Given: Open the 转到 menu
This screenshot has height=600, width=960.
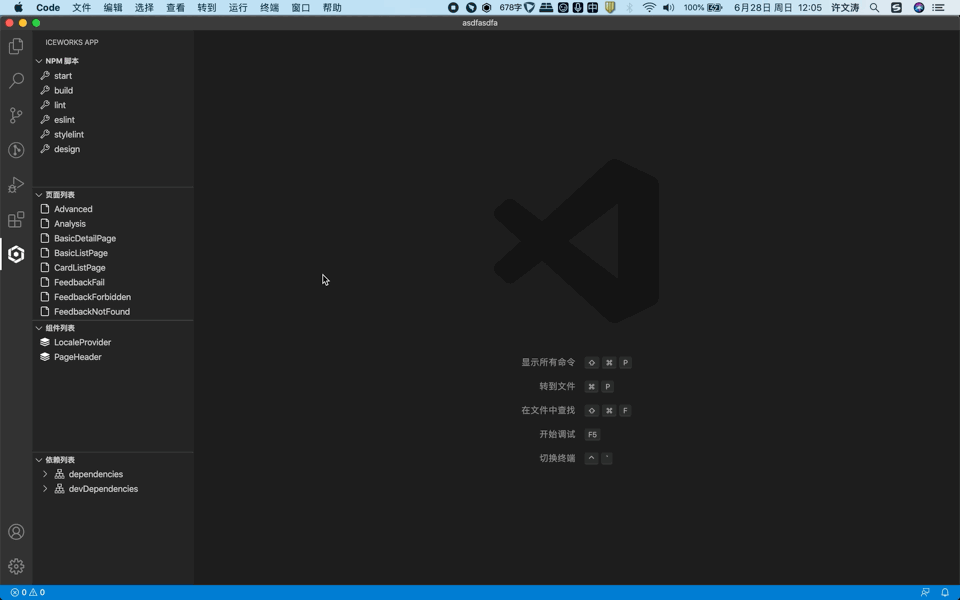Looking at the screenshot, I should [x=206, y=8].
